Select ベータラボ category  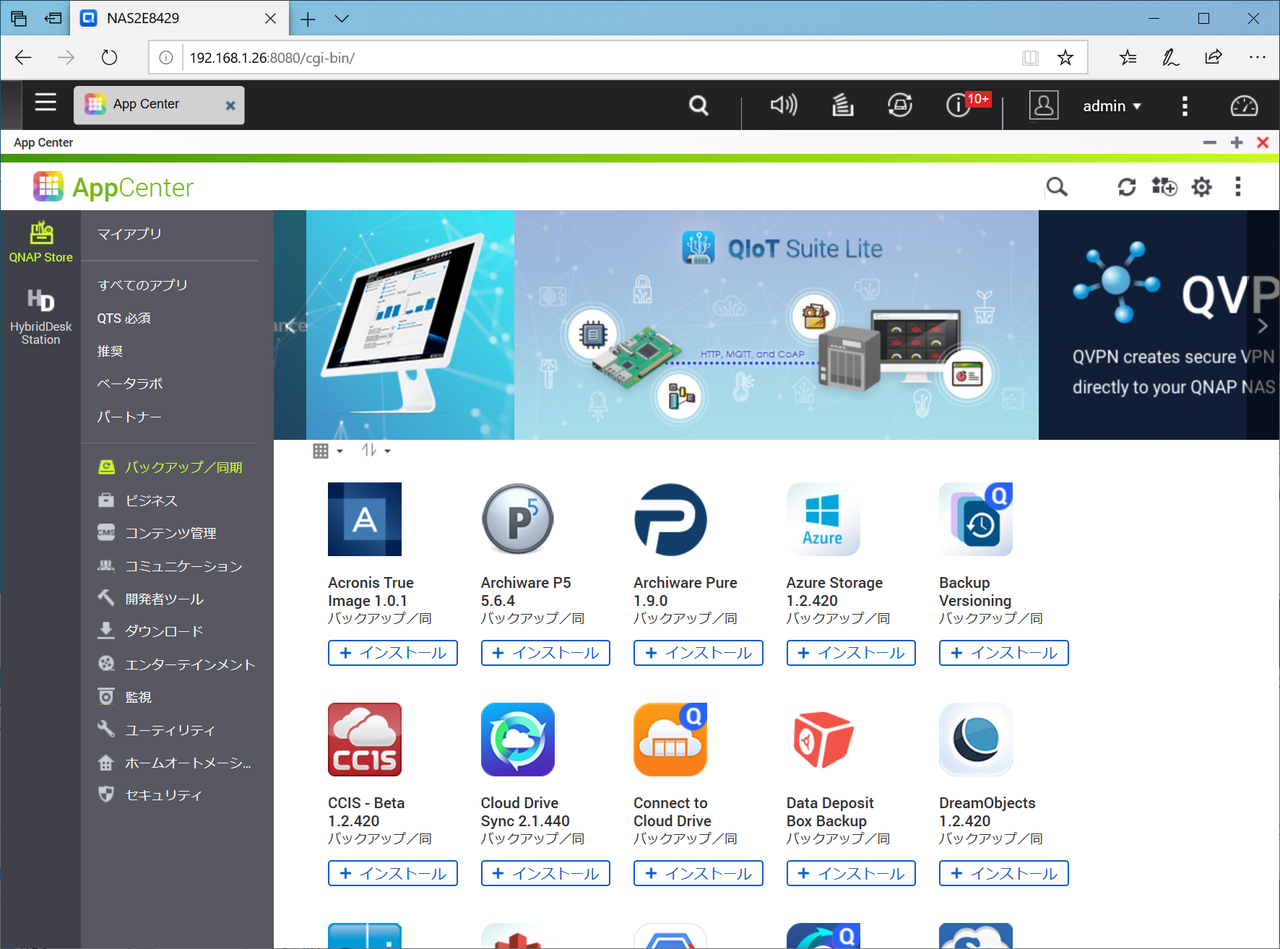(x=129, y=384)
